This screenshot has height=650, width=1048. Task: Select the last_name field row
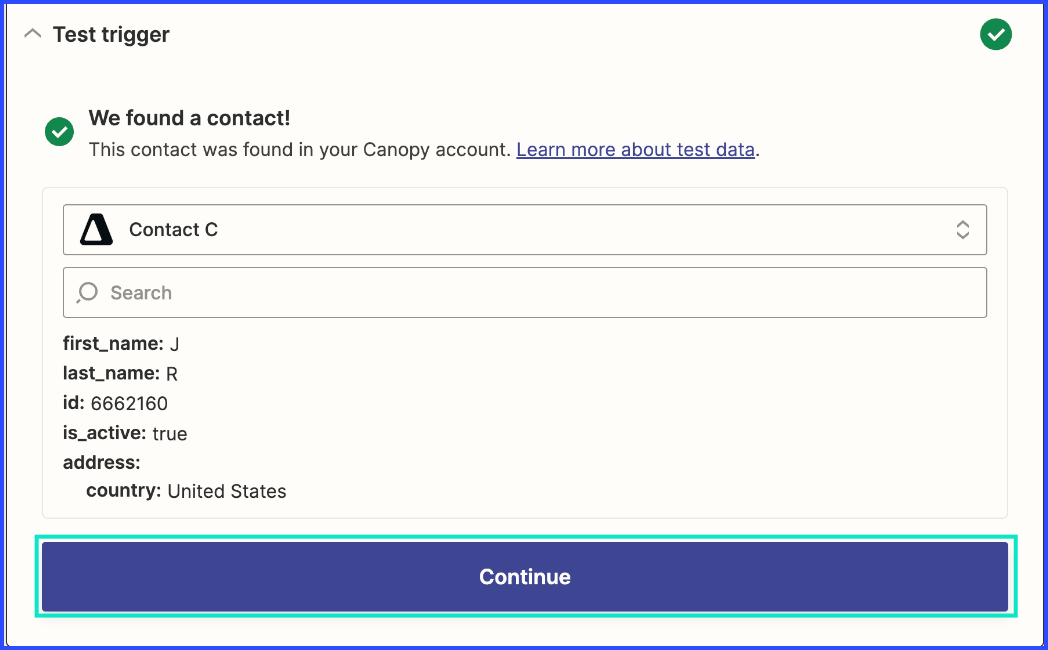pos(120,373)
